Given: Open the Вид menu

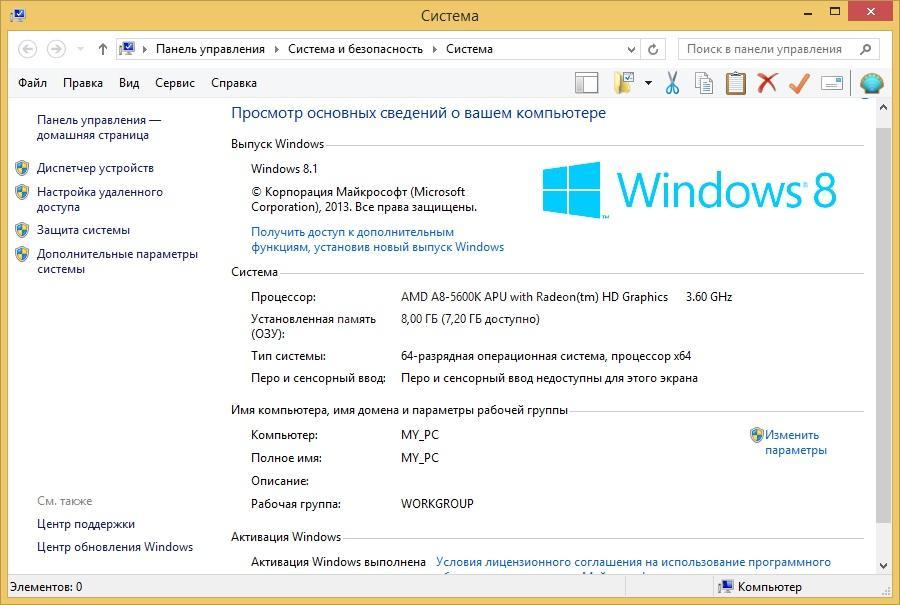Looking at the screenshot, I should coord(129,83).
